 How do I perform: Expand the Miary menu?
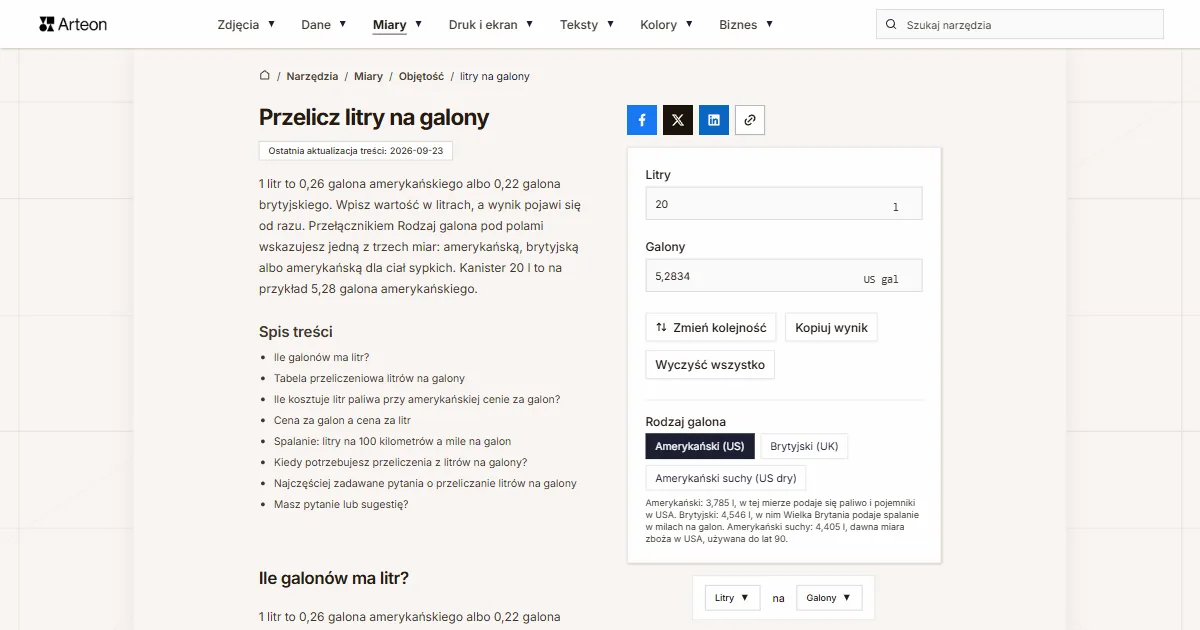398,24
